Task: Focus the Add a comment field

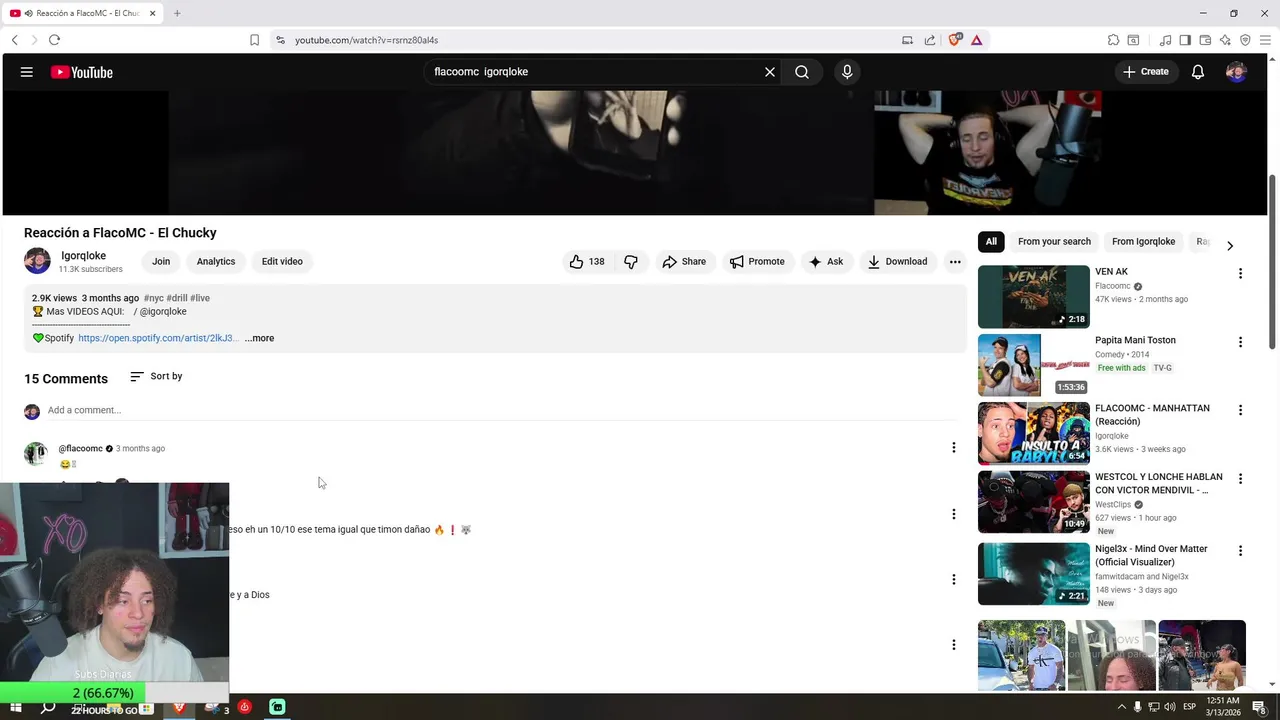Action: pyautogui.click(x=500, y=410)
